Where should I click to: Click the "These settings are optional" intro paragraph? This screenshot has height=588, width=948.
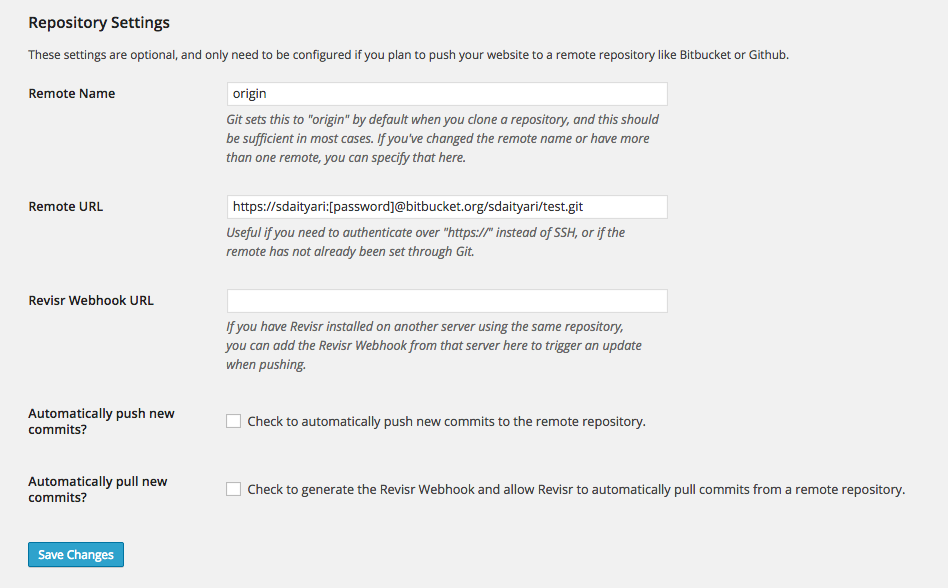tap(408, 55)
